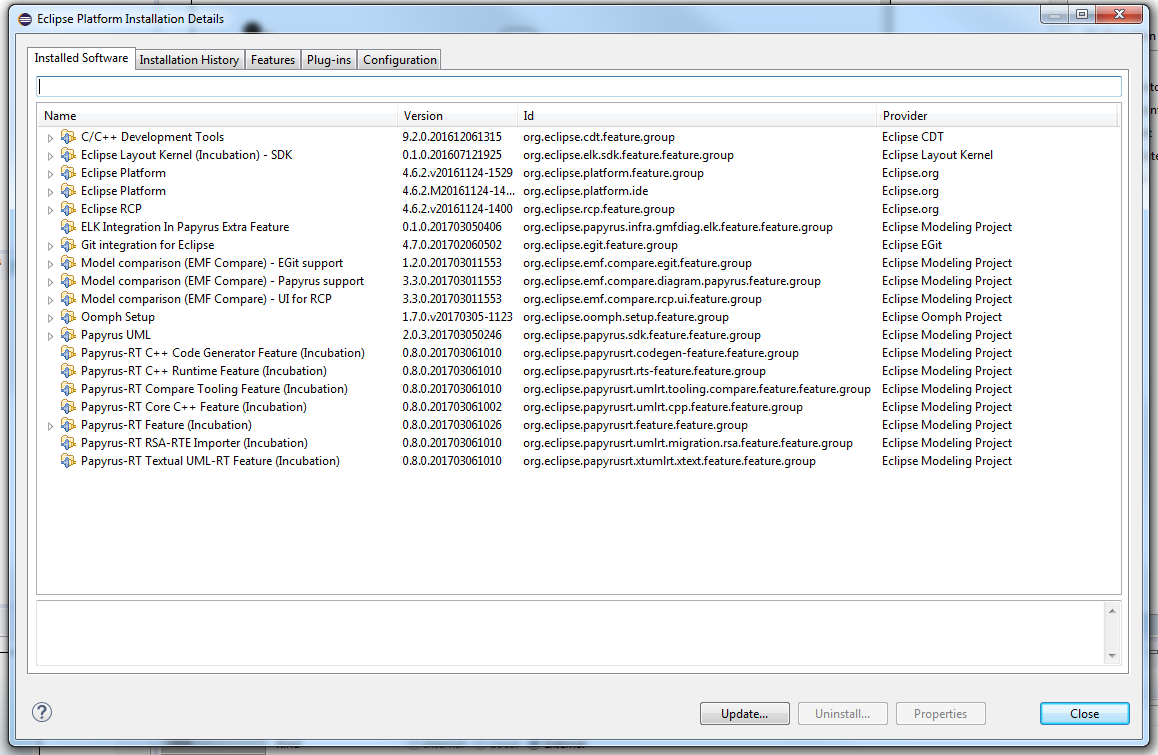
Task: Open the Features tab
Action: pos(273,60)
